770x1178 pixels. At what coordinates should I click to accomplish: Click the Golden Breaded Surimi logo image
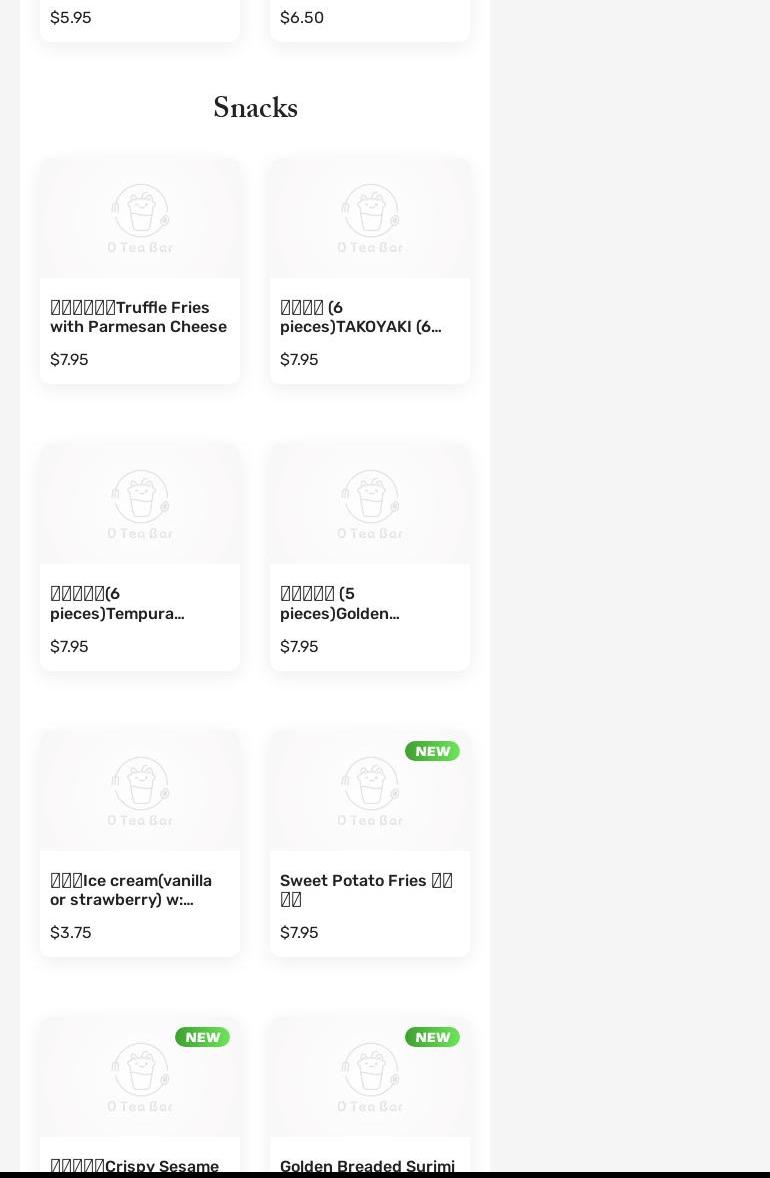tap(370, 1077)
